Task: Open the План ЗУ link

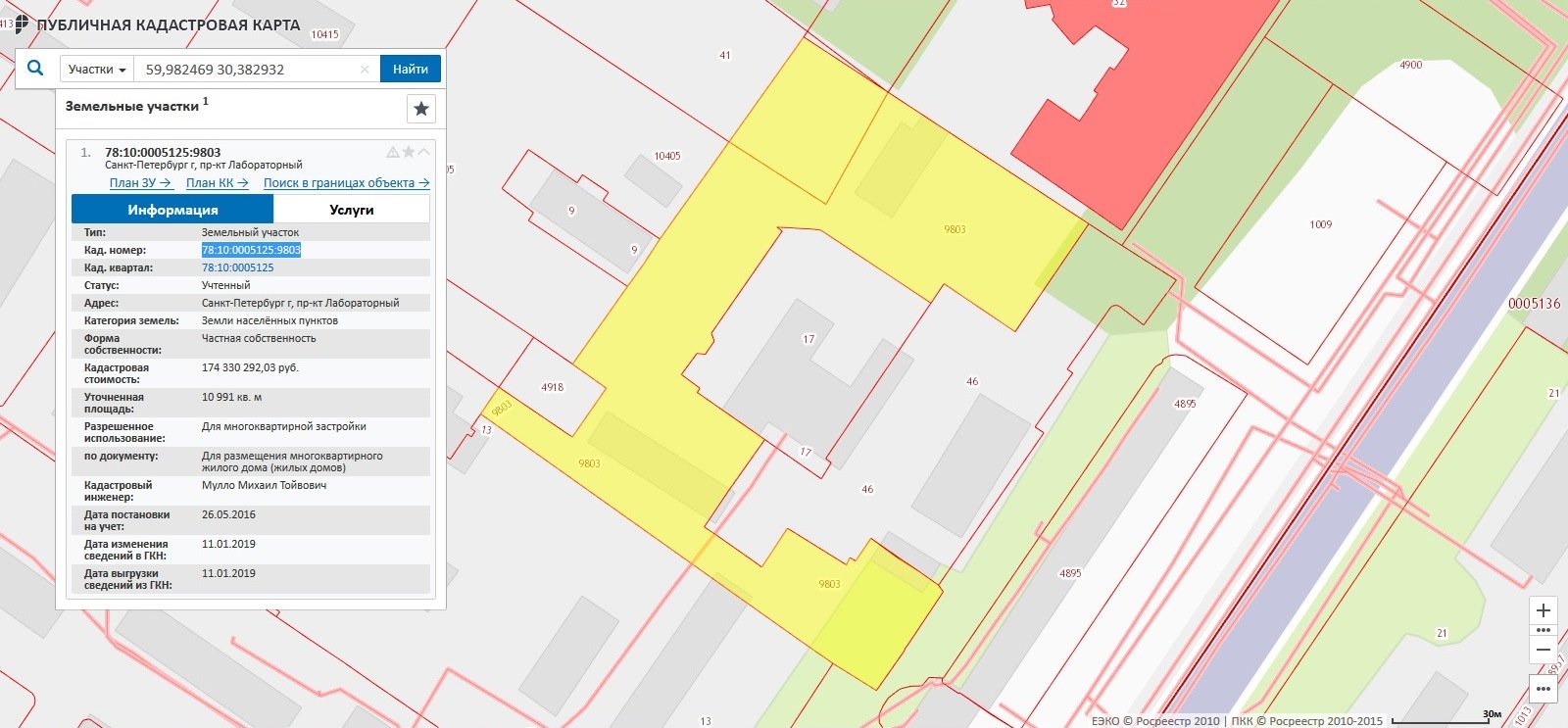Action: [x=140, y=183]
